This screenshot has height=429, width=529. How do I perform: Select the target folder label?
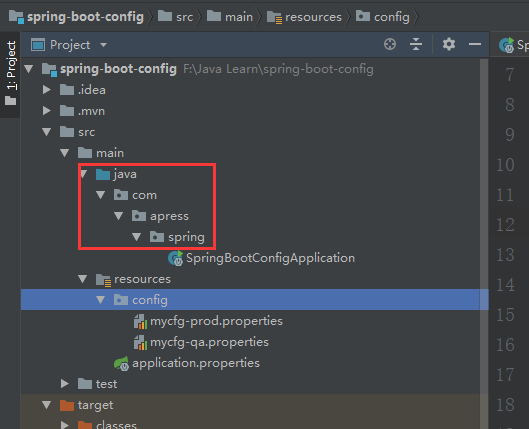point(95,405)
